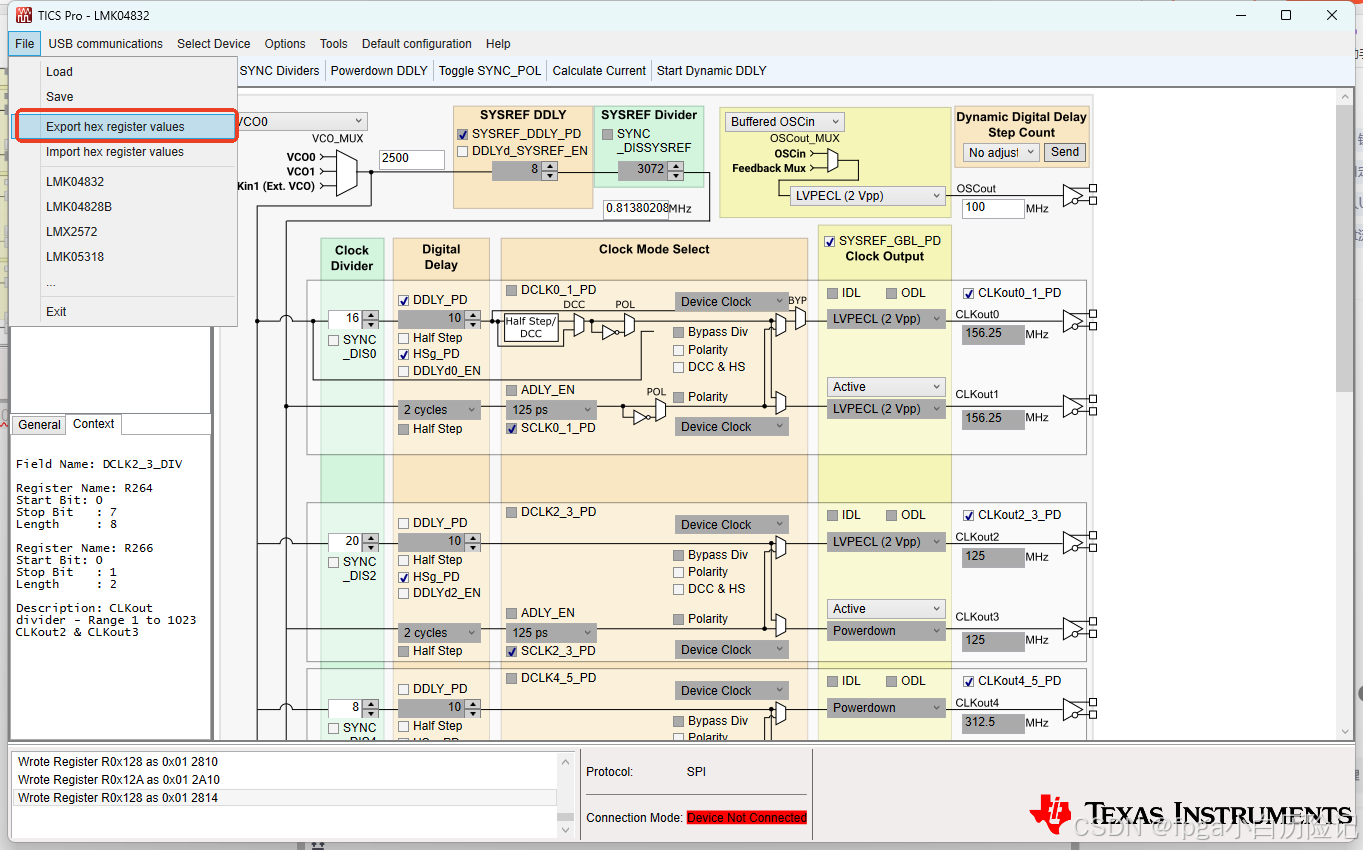Toggle CLKout2_3_PD checkbox
This screenshot has width=1363, height=850.
(x=968, y=515)
